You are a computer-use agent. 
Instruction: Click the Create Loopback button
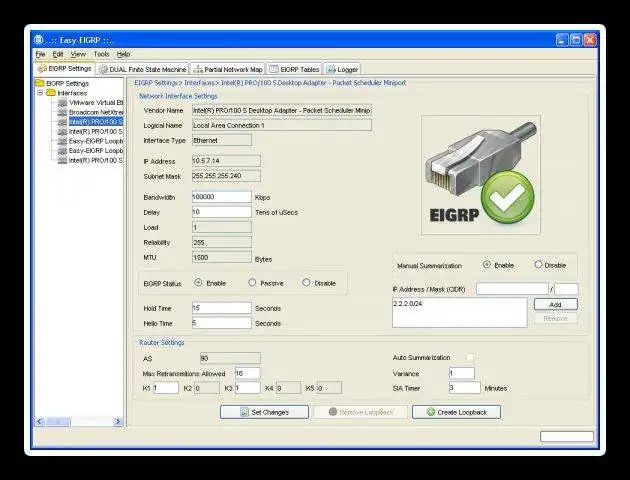(x=456, y=412)
